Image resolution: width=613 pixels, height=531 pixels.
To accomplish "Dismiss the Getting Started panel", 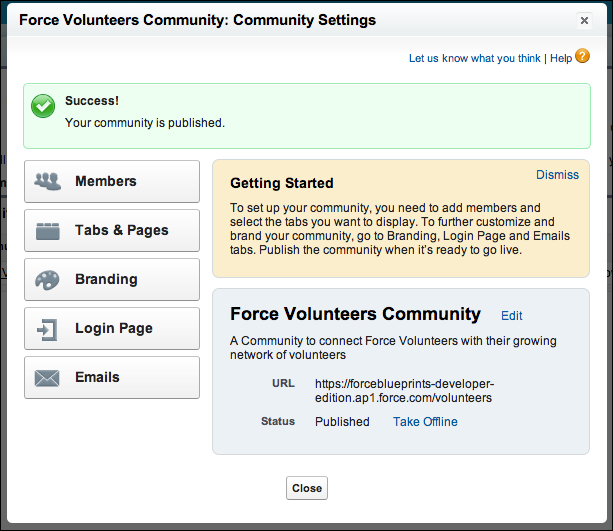I will click(x=557, y=175).
